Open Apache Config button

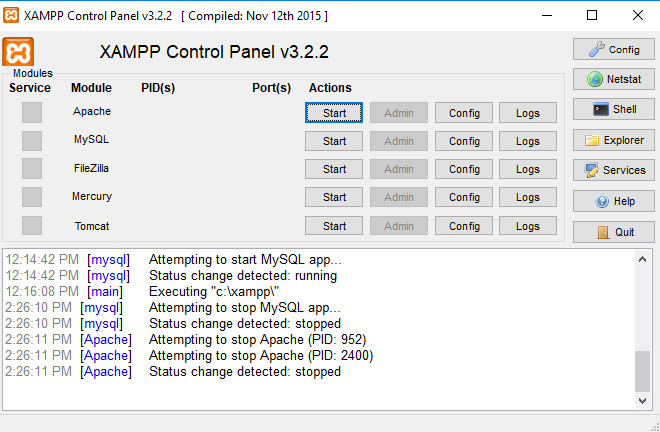click(x=464, y=113)
